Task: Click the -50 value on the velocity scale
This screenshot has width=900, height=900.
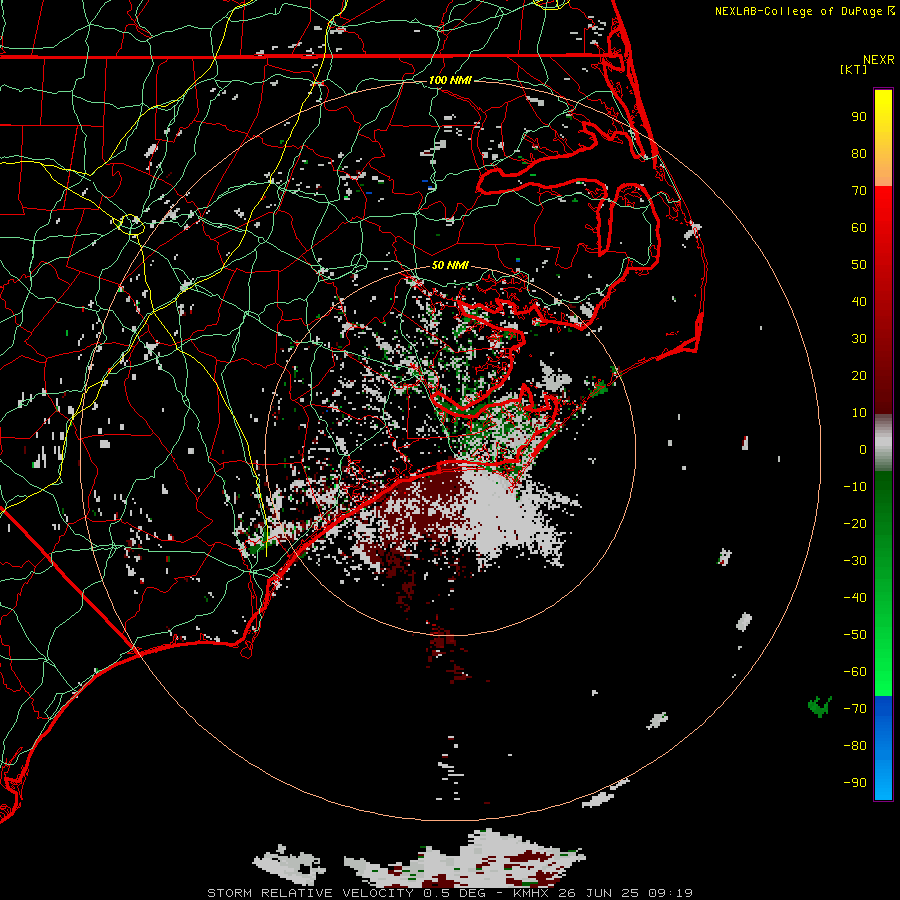Action: click(x=855, y=635)
